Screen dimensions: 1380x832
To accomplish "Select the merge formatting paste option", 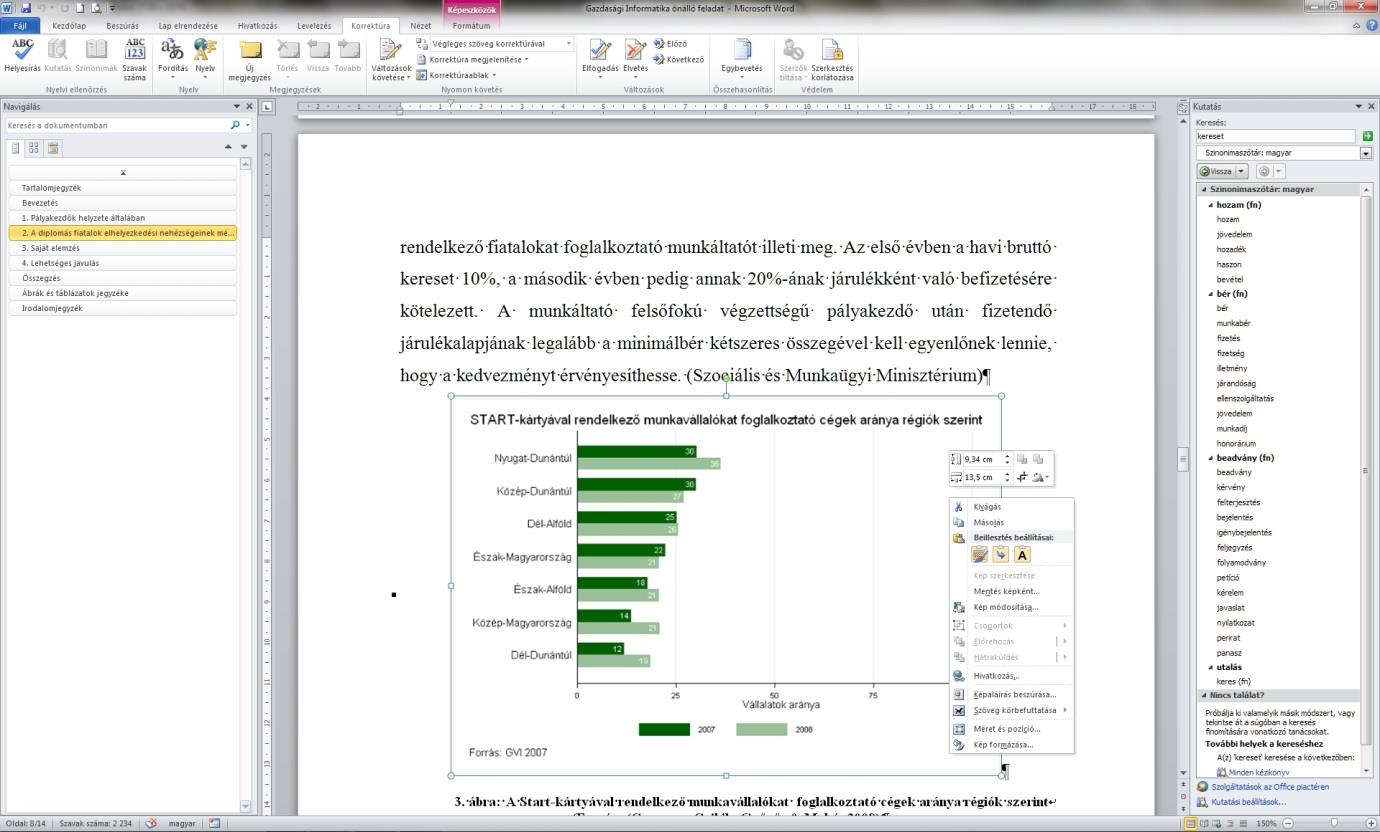I will 1001,555.
